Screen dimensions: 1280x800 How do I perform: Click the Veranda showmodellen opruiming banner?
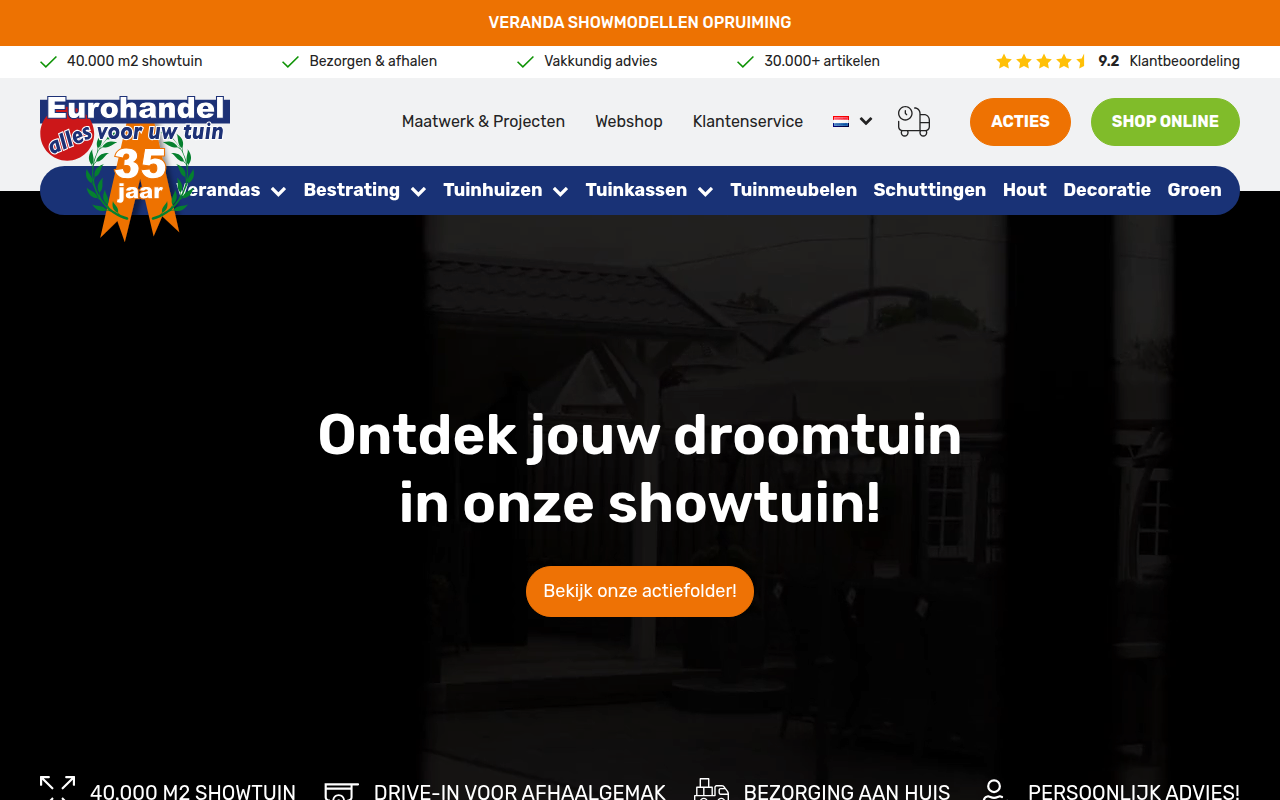pos(640,23)
